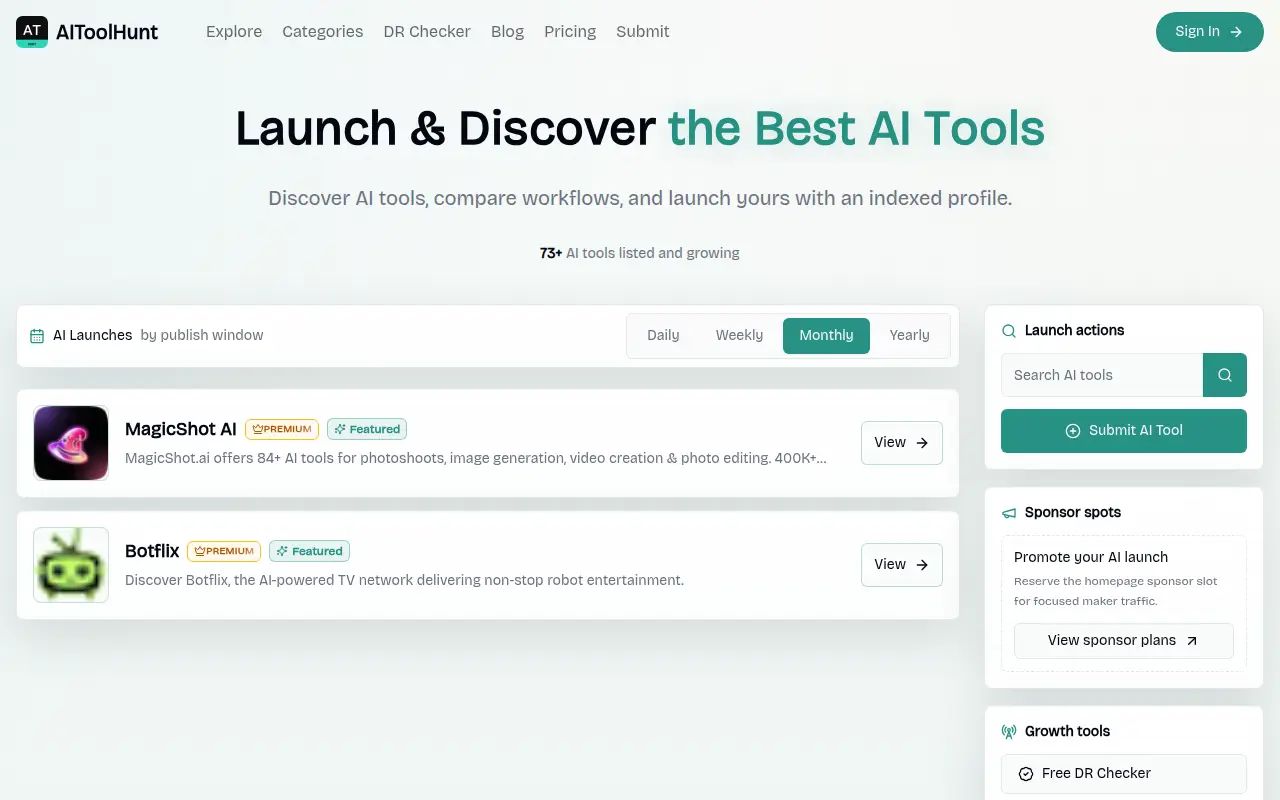This screenshot has height=800, width=1280.
Task: Click the Submit AI Tool button
Action: [x=1124, y=431]
